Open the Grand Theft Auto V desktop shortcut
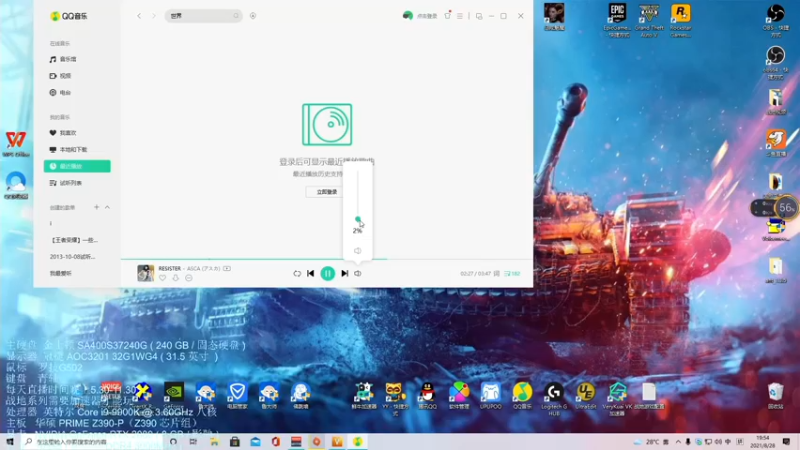The image size is (800, 450). [649, 20]
